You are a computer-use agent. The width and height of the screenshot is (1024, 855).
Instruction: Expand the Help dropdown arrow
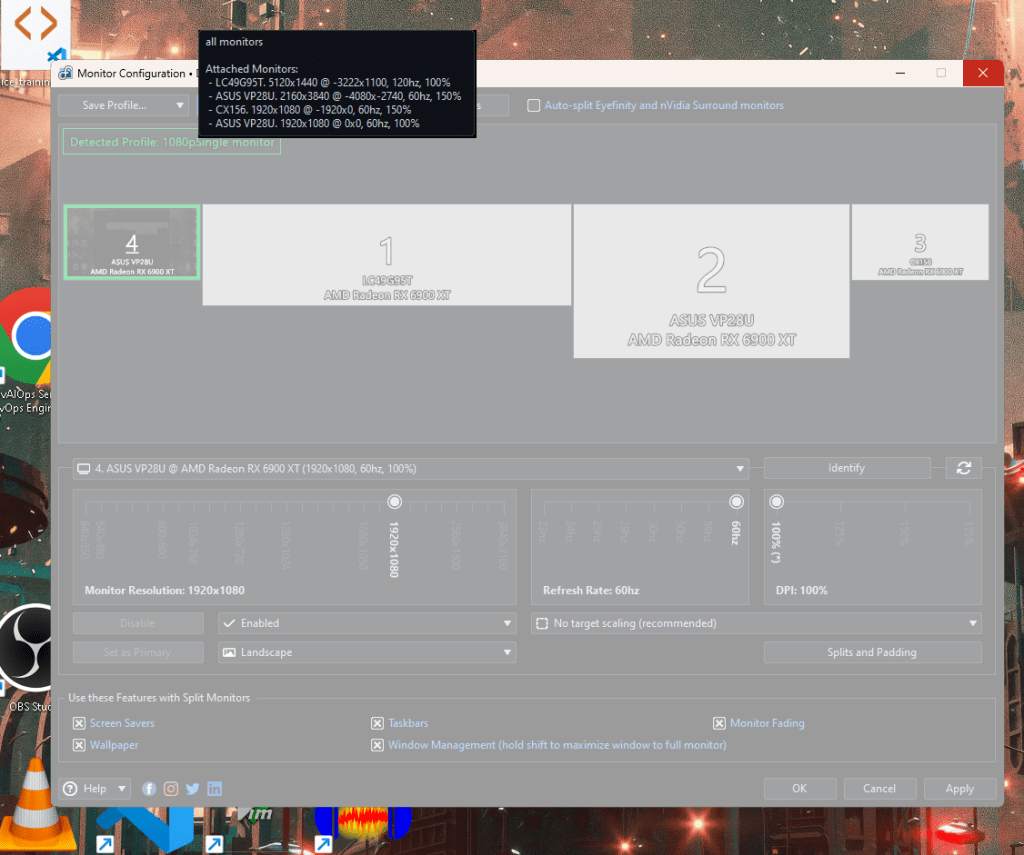tap(121, 788)
